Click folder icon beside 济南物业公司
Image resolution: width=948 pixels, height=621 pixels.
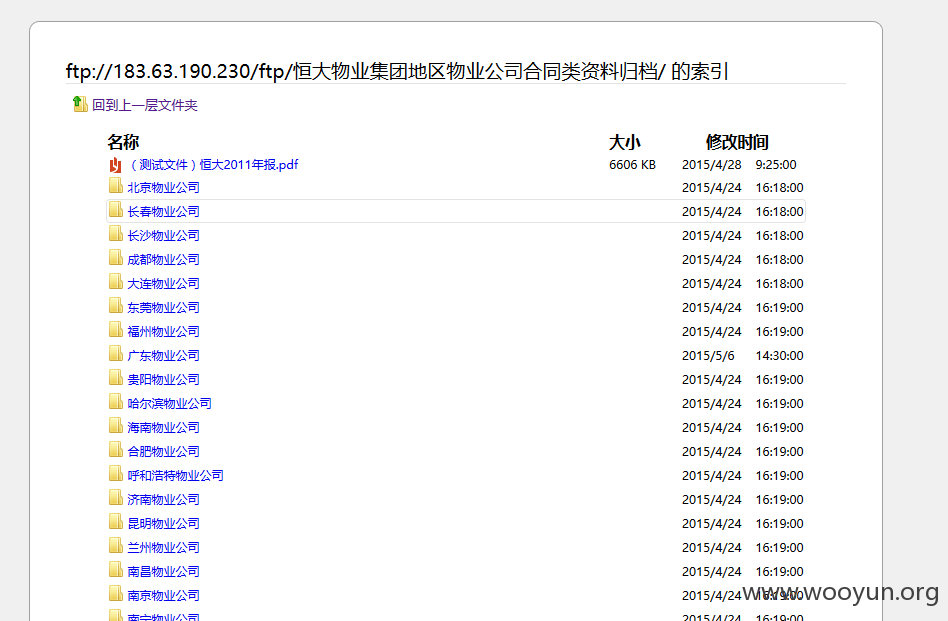click(x=115, y=497)
